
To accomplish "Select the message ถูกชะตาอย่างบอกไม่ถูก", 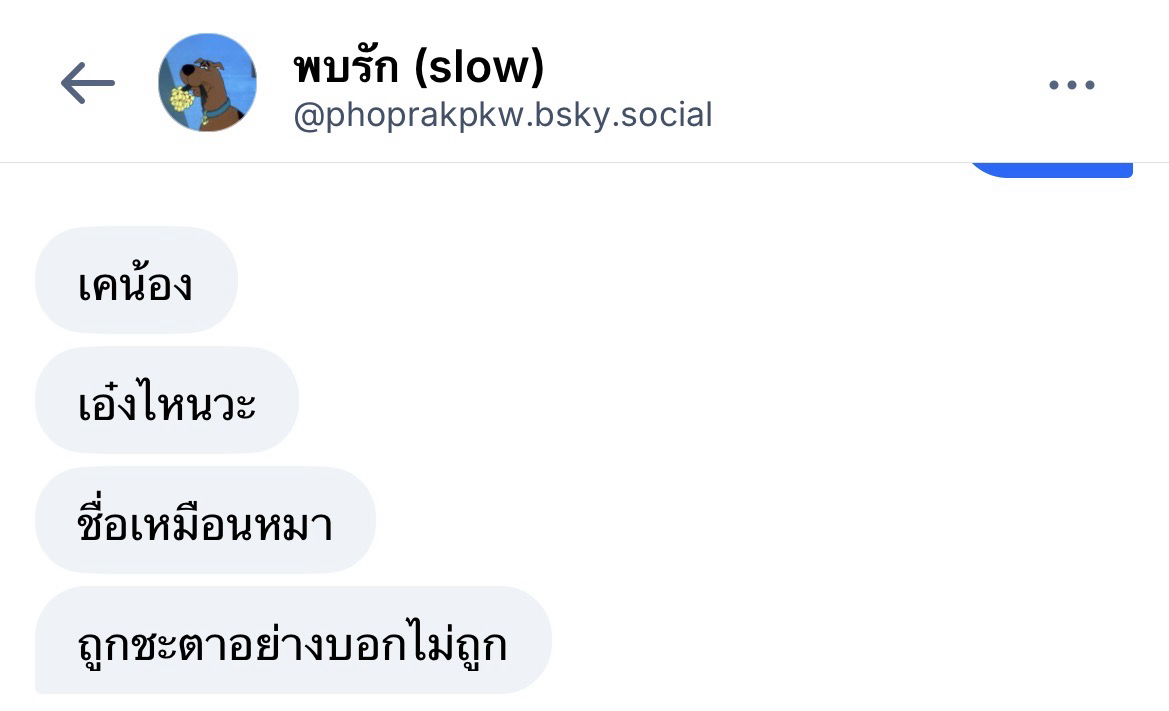I will [293, 640].
